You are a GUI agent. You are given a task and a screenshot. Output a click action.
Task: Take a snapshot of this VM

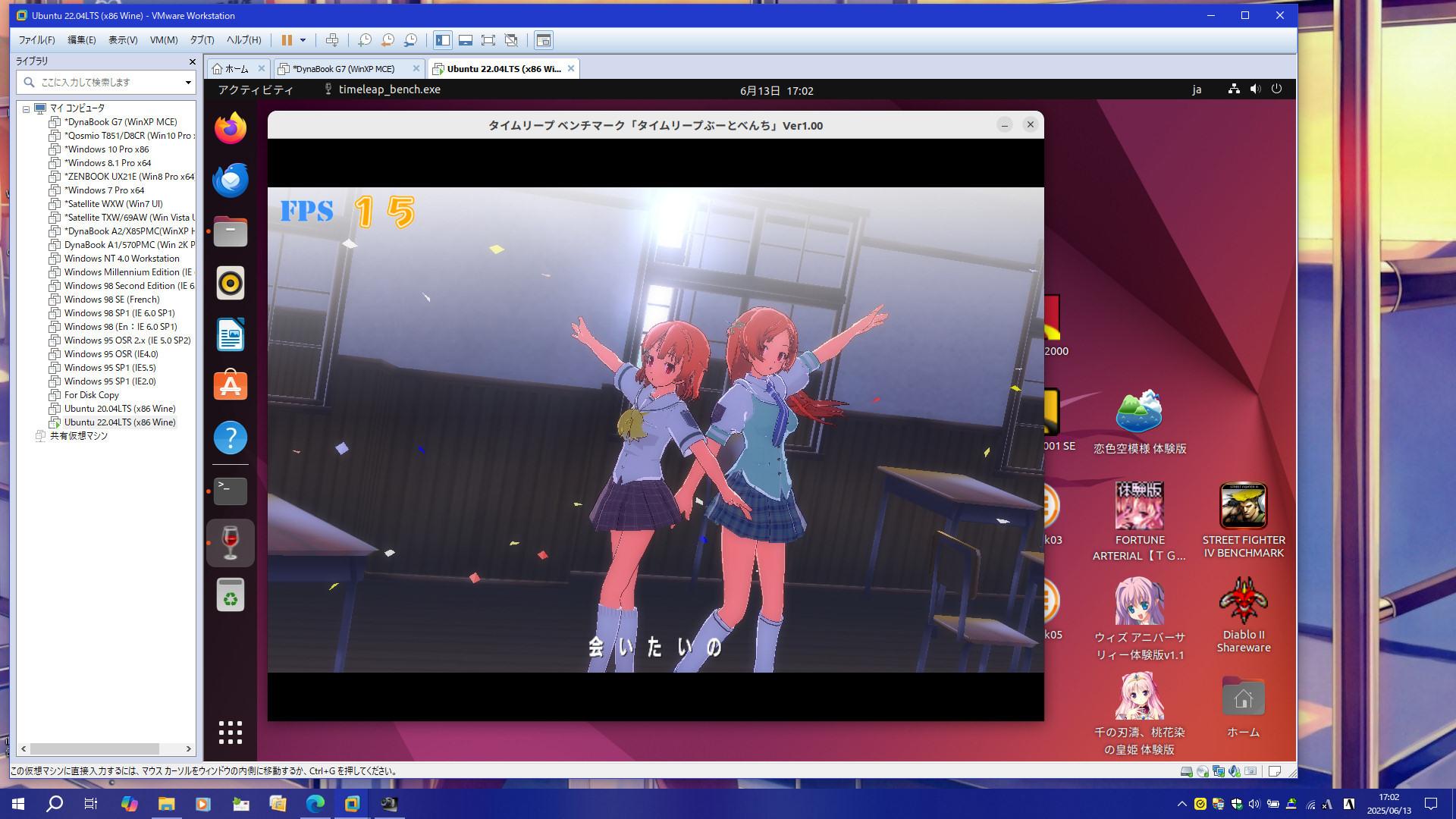coord(365,40)
